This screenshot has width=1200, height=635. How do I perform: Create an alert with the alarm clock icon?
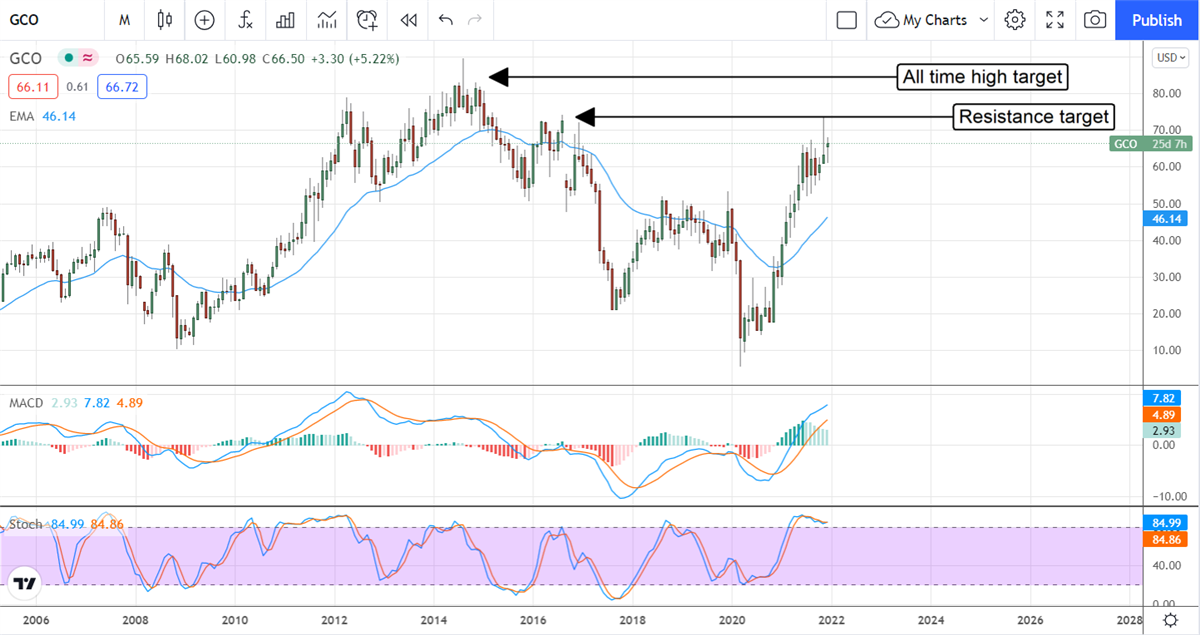(367, 20)
